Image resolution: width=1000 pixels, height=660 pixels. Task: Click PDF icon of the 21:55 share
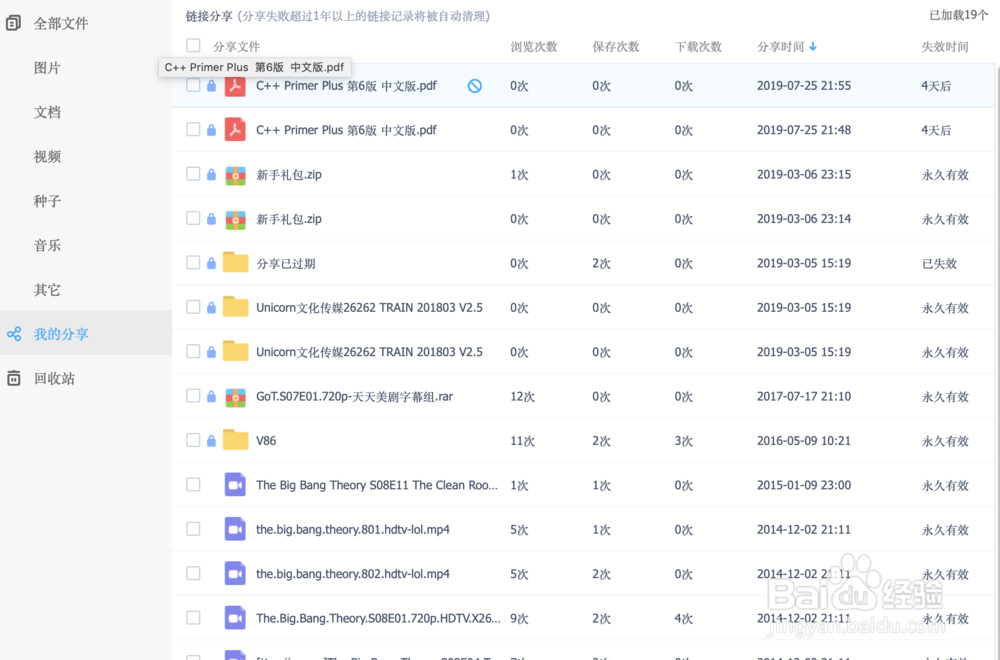[235, 85]
